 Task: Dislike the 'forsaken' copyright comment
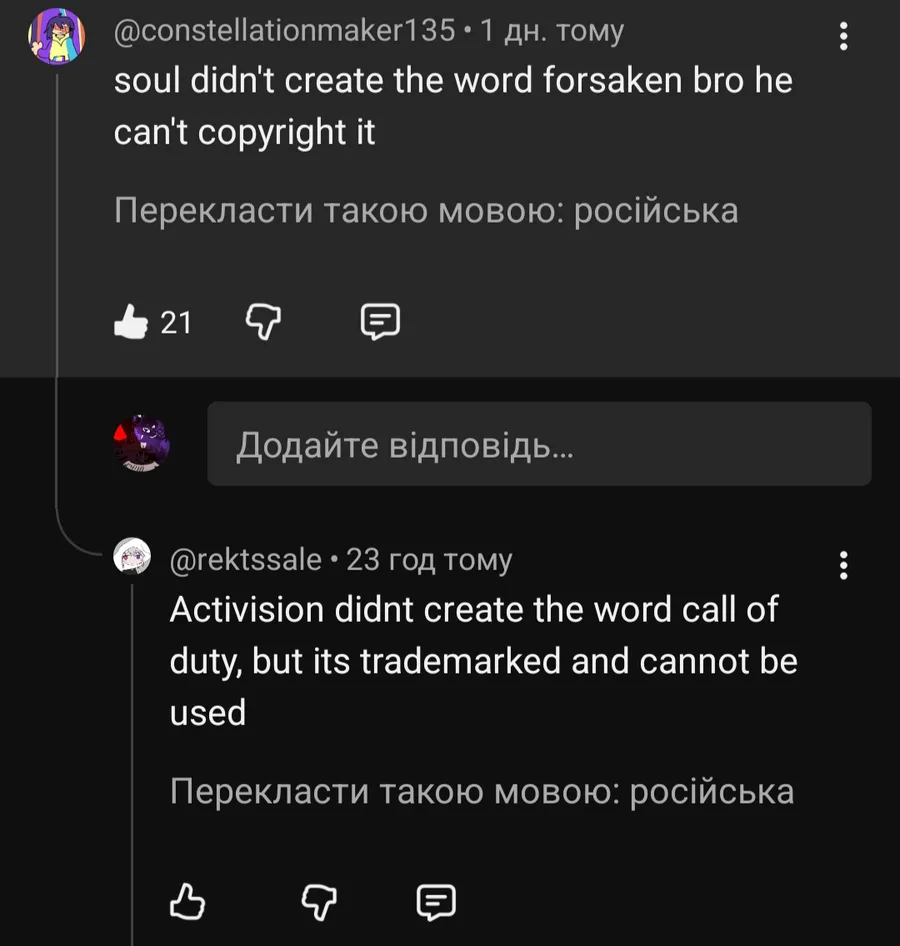pos(264,322)
